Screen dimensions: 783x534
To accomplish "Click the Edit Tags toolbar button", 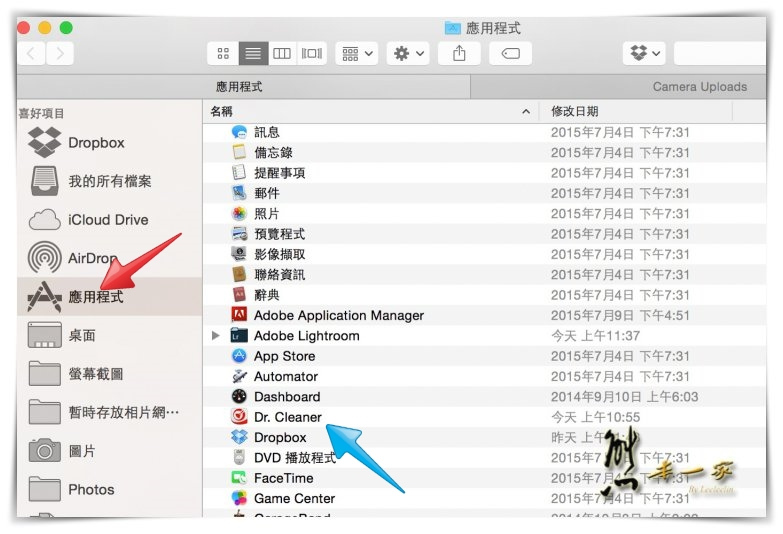I will tap(510, 53).
